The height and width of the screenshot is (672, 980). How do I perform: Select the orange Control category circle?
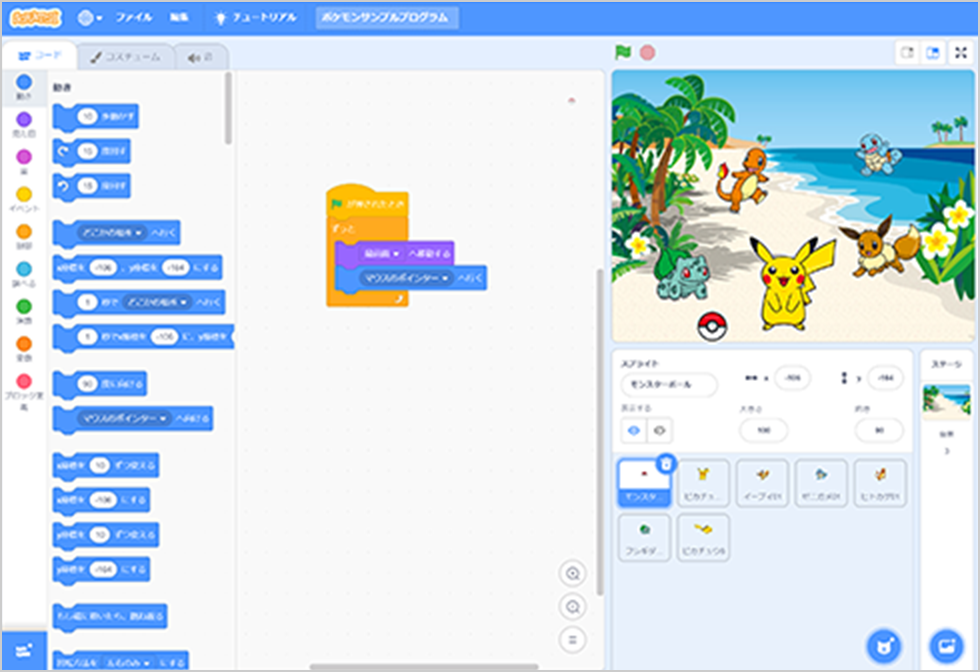pyautogui.click(x=24, y=232)
